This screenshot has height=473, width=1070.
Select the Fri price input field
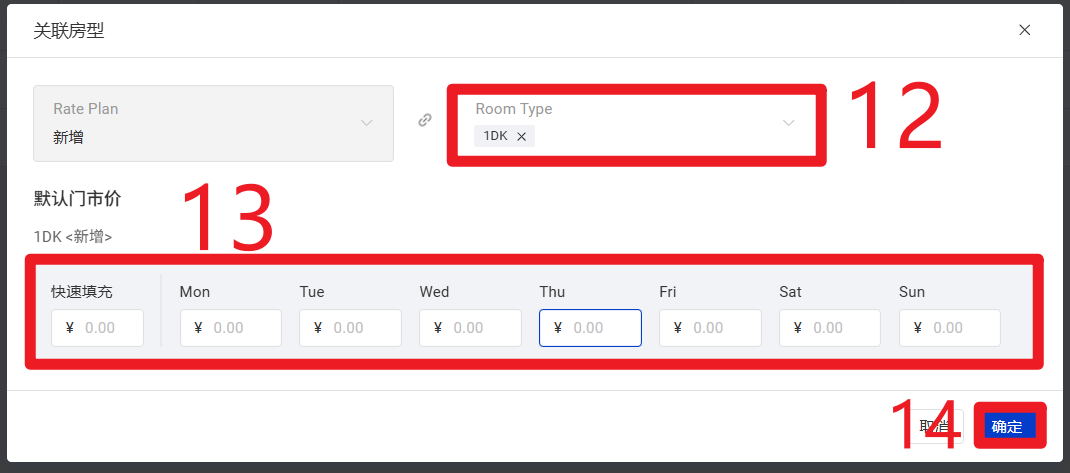point(720,328)
